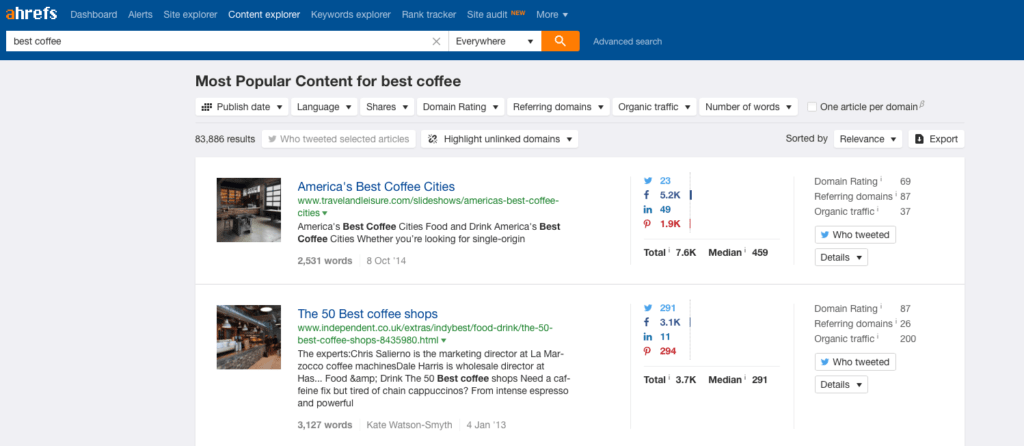Click Facebook icon beside 5.2K shares

(x=648, y=195)
